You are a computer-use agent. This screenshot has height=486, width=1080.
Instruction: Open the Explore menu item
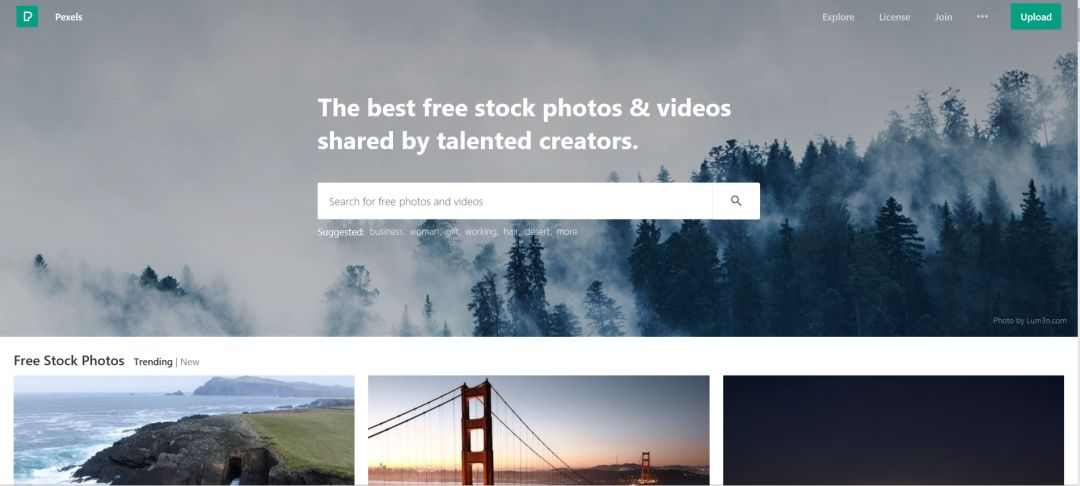point(838,17)
